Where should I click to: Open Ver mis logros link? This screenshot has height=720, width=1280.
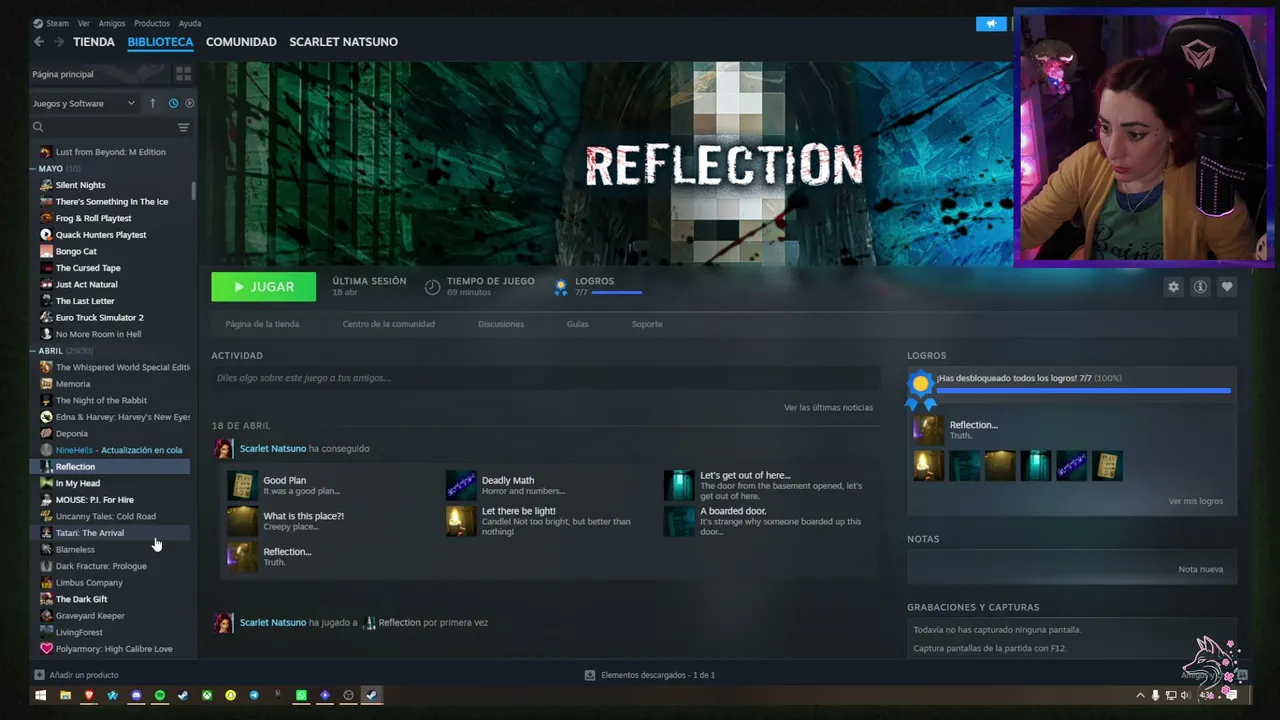1195,501
